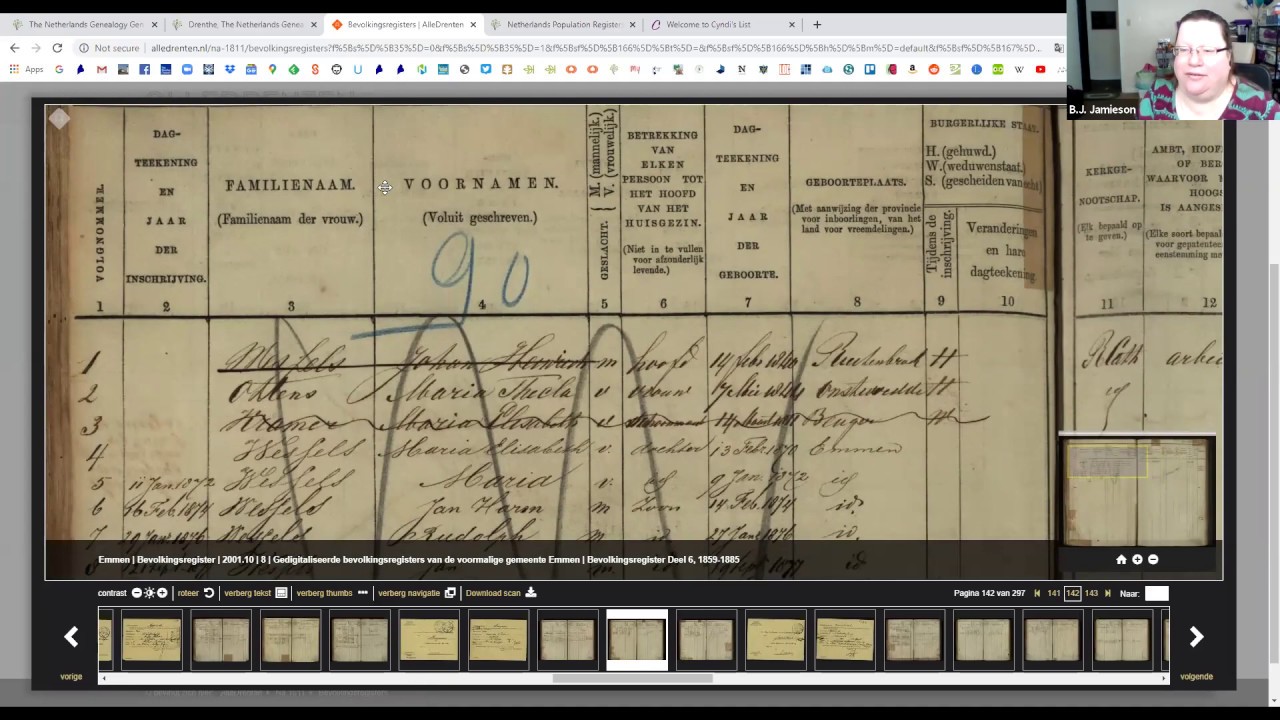Click the diamond icon on the scan viewer
This screenshot has height=720, width=1280.
[x=59, y=120]
